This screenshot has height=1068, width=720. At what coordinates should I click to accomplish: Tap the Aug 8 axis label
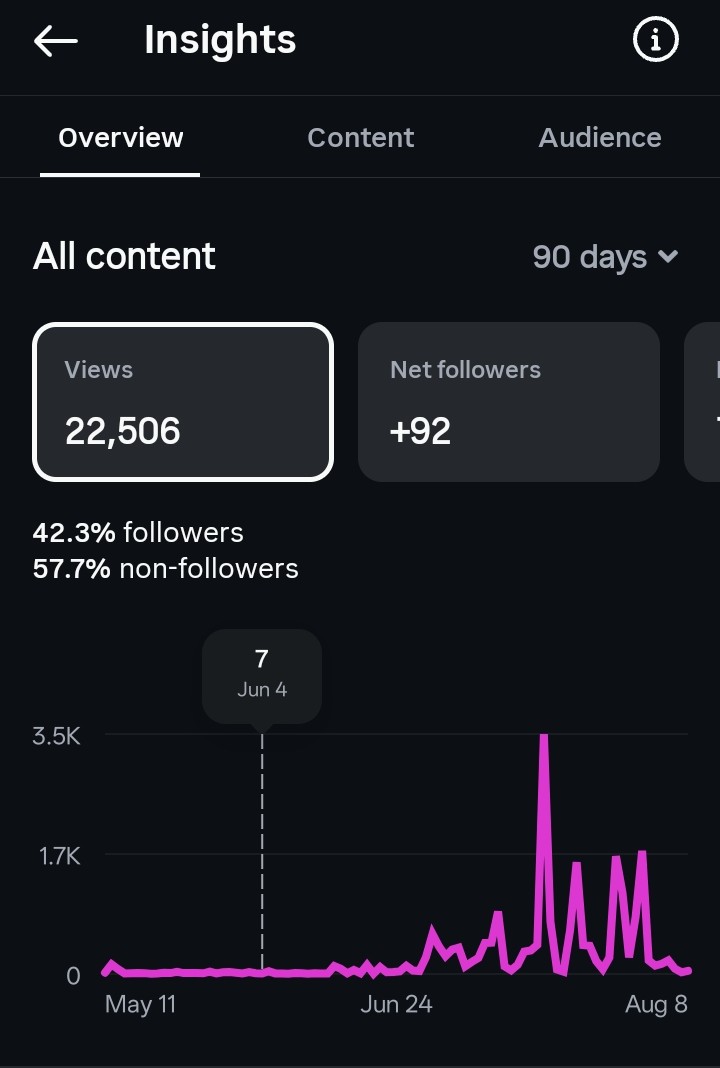[x=656, y=1005]
